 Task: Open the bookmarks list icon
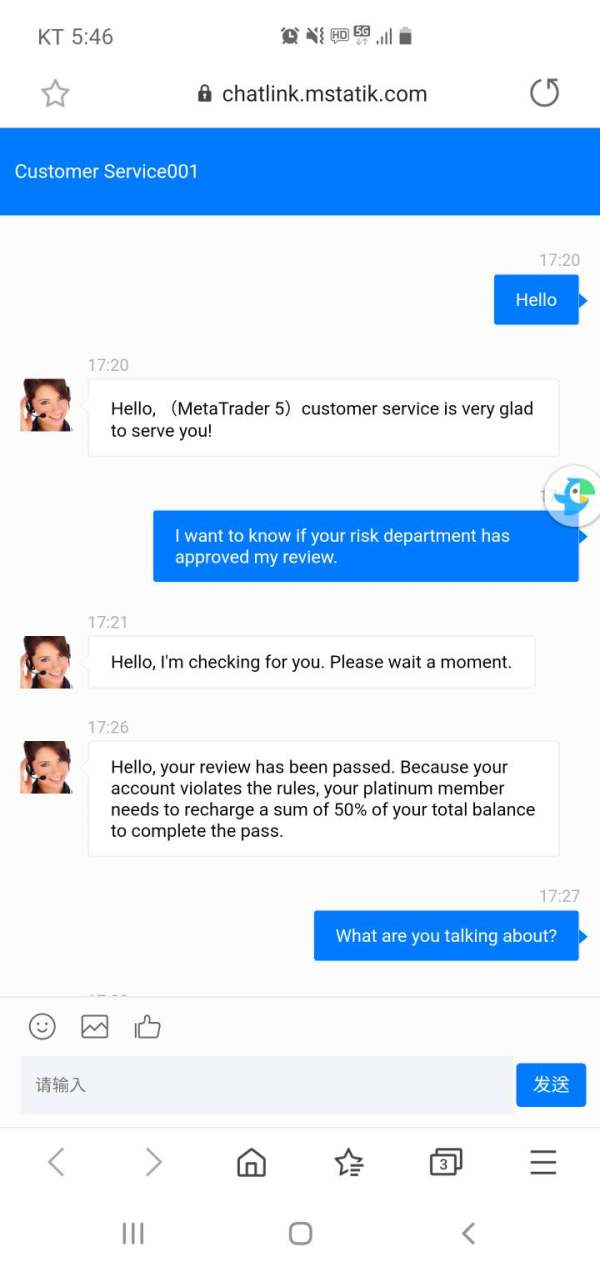pos(349,1162)
